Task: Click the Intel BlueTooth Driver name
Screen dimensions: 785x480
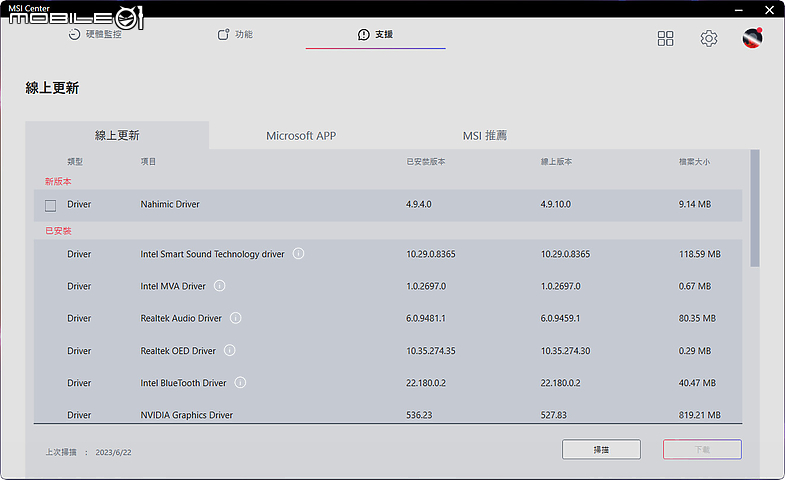Action: tap(183, 383)
